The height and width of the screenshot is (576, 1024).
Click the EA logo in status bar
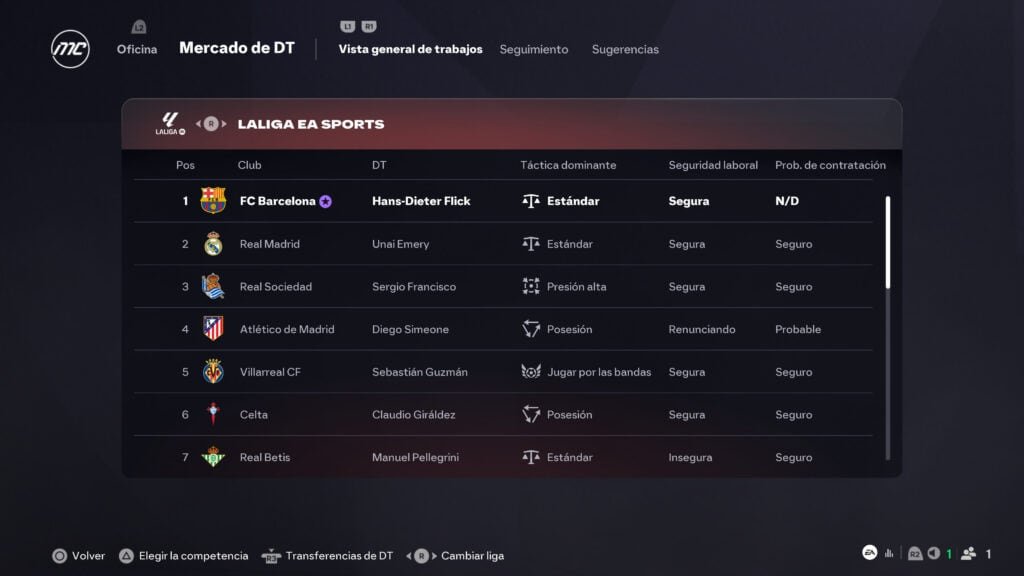tap(869, 553)
